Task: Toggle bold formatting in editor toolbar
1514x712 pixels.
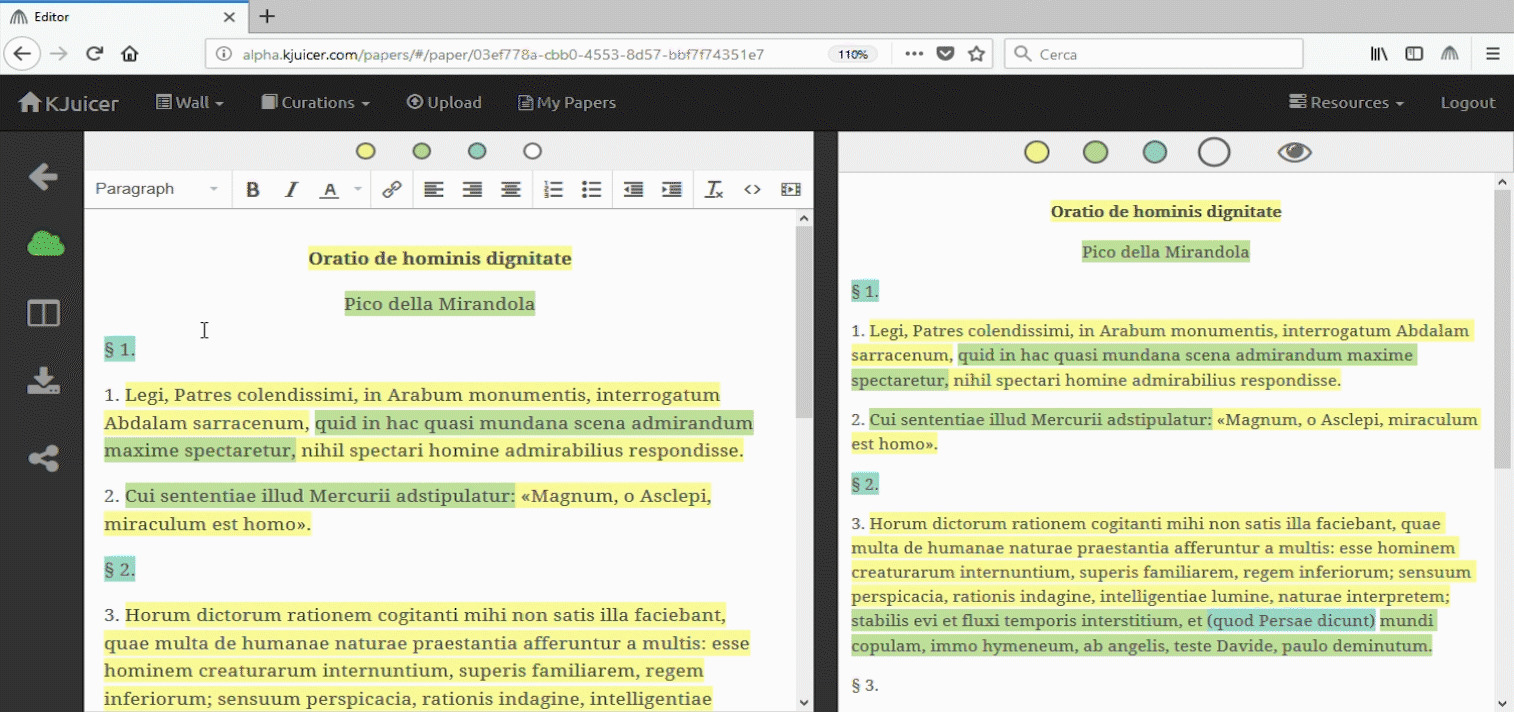Action: [x=253, y=189]
